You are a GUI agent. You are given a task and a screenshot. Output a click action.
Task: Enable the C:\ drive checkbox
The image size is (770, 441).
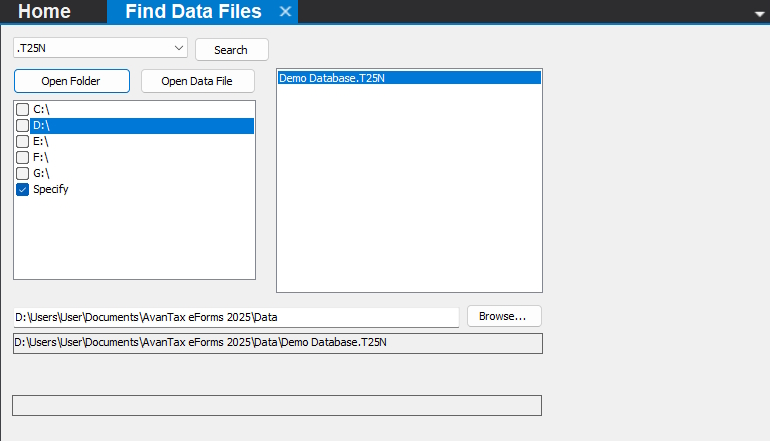[x=23, y=109]
